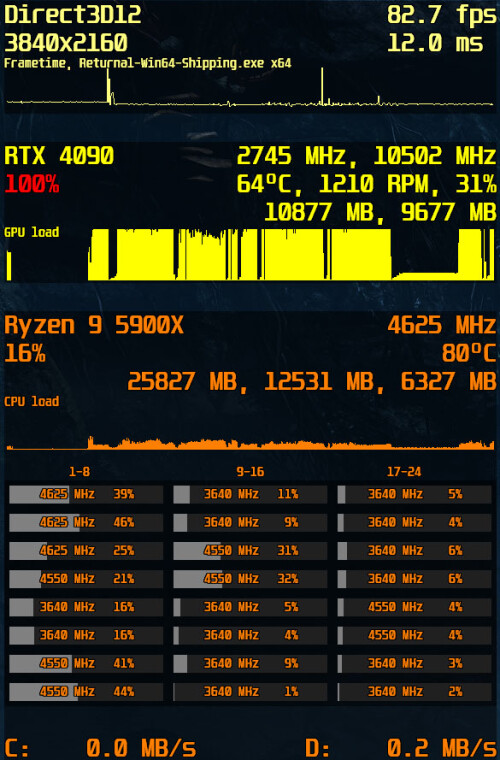The image size is (500, 760).
Task: Click the frametime history graph line
Action: coord(250,89)
